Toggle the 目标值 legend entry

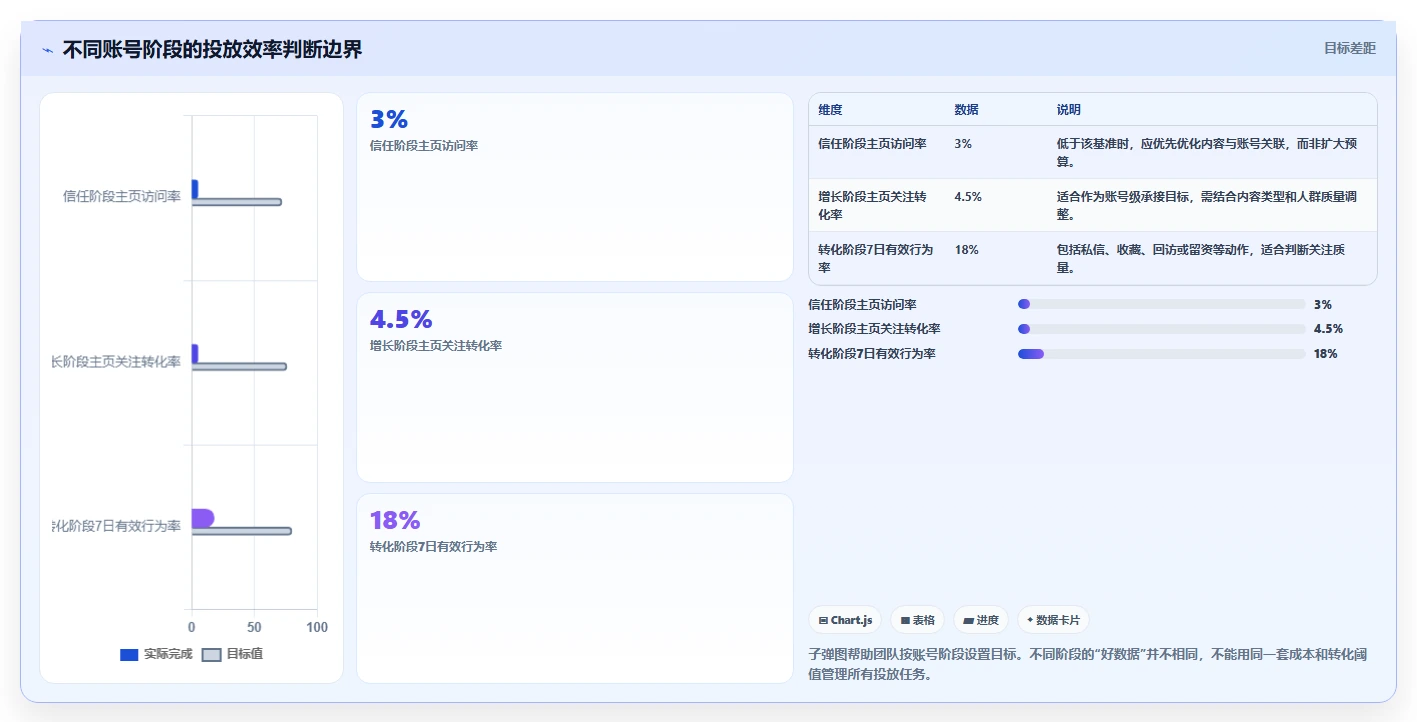pos(232,654)
